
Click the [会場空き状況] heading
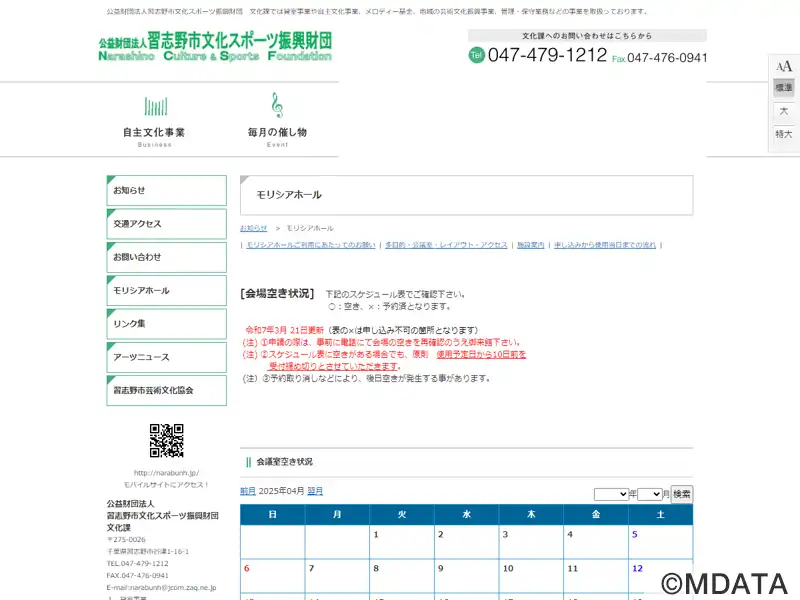click(277, 294)
